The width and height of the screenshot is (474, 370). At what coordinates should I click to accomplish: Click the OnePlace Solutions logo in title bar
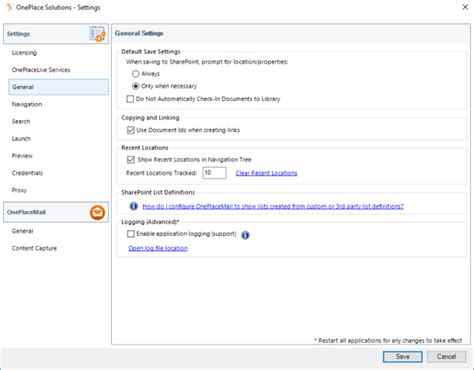click(9, 7)
